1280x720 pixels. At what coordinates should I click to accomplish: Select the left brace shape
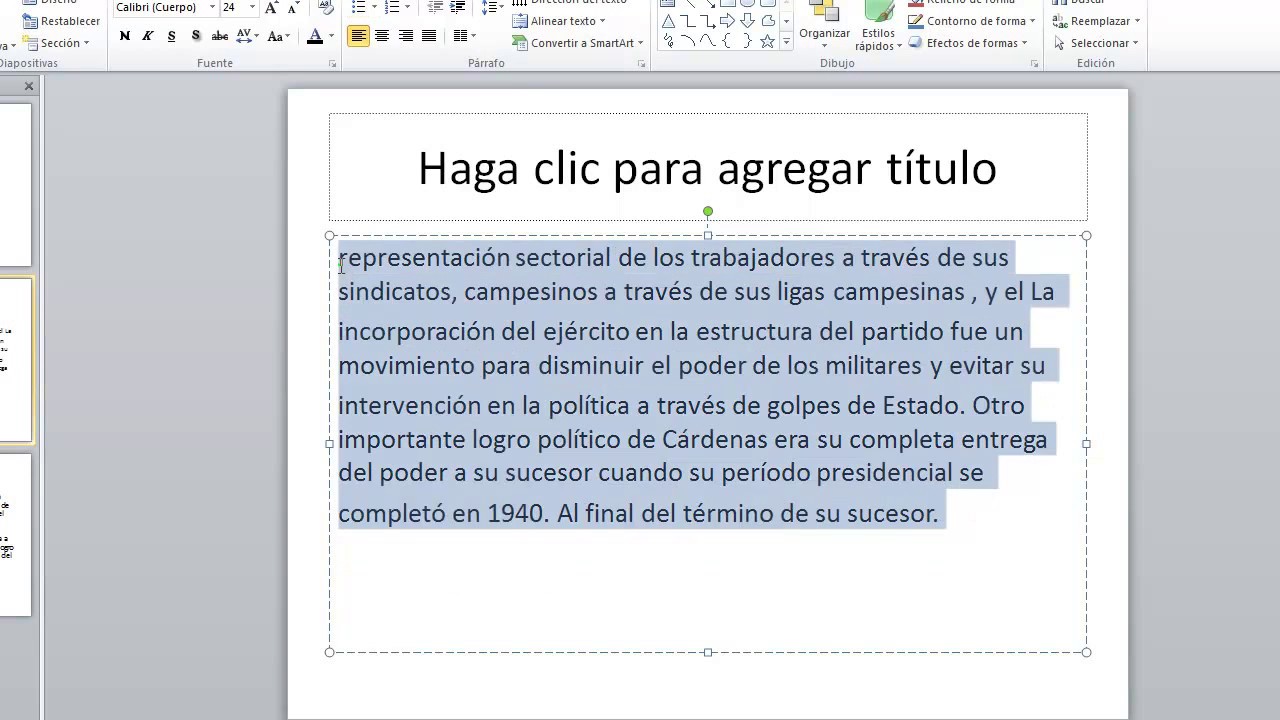(727, 41)
